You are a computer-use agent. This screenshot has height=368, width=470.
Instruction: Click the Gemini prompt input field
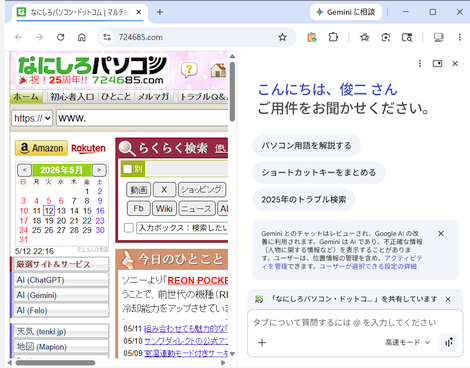click(x=344, y=322)
